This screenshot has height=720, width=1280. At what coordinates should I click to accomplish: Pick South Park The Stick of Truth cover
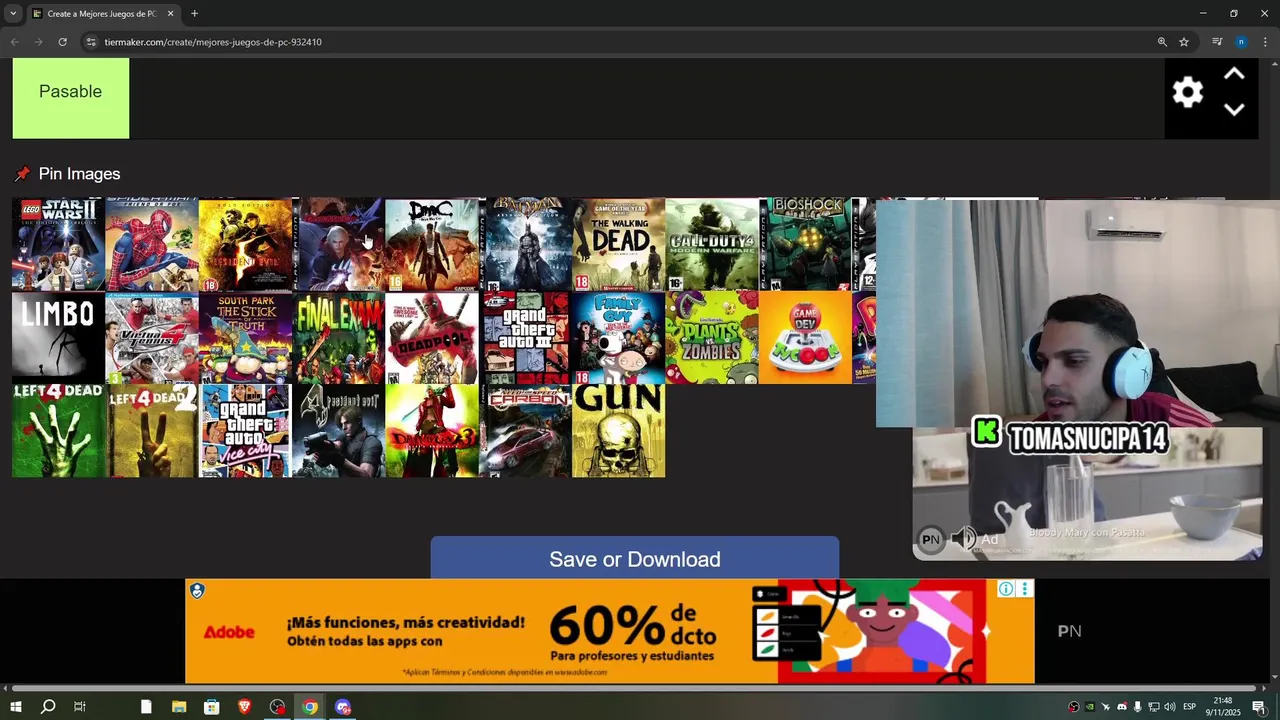[245, 338]
